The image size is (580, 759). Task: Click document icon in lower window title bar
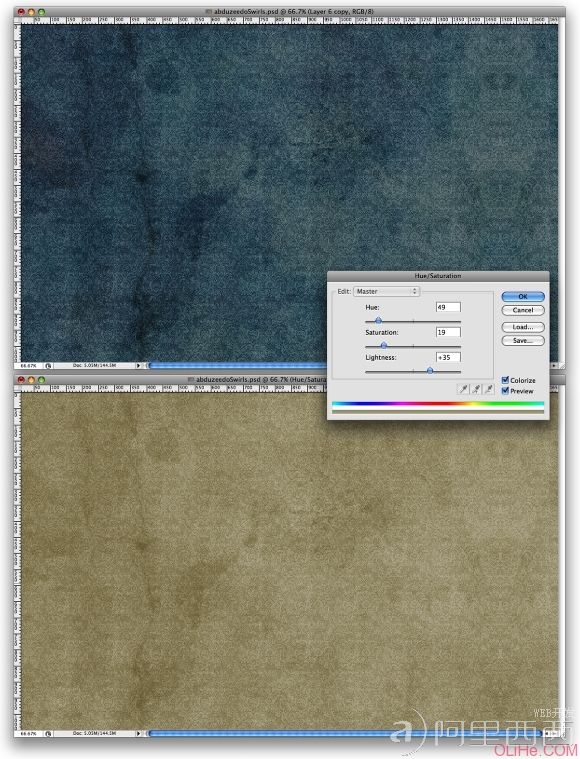(x=190, y=380)
